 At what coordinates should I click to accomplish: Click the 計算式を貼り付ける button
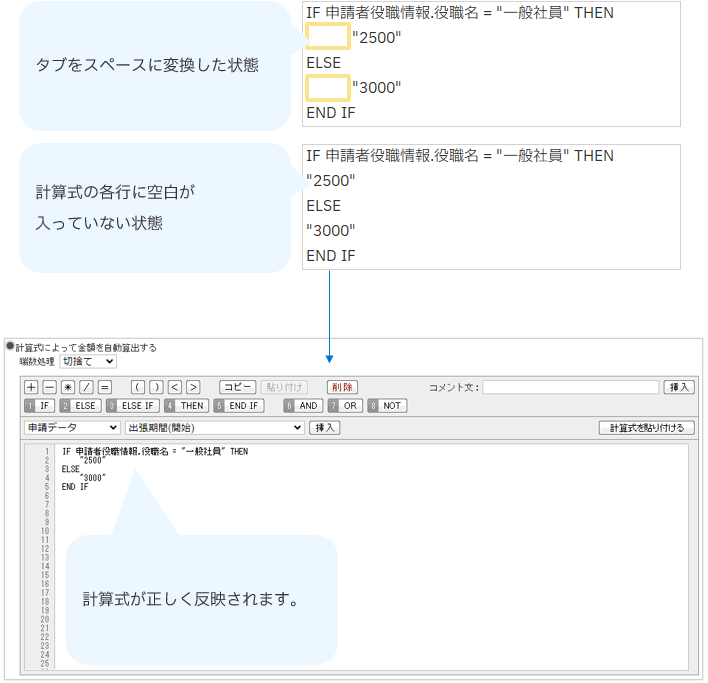pos(647,428)
